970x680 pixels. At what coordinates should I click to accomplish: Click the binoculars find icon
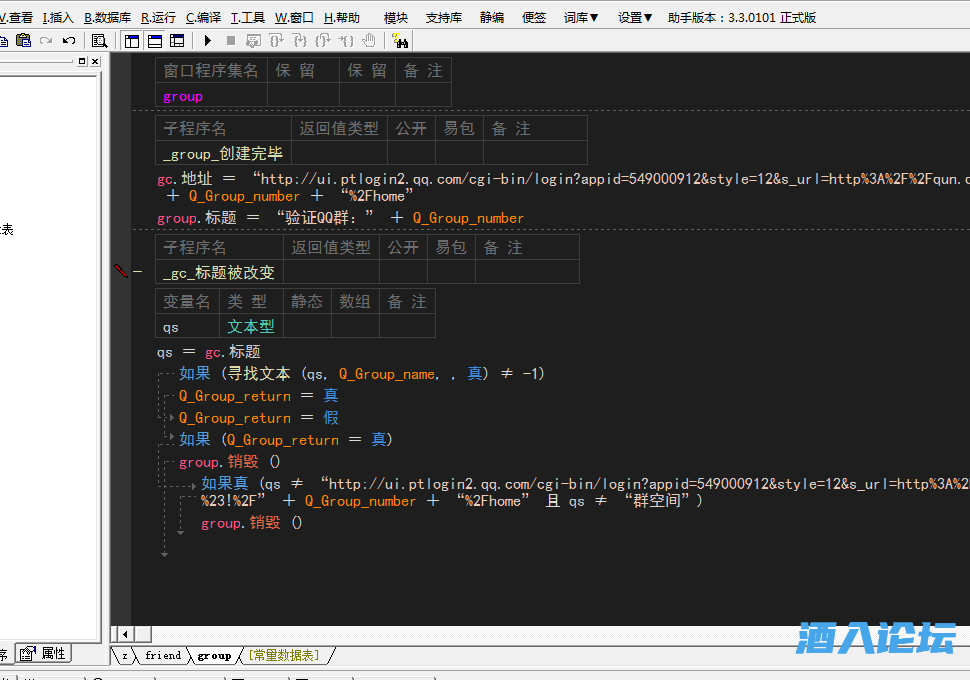coord(400,41)
